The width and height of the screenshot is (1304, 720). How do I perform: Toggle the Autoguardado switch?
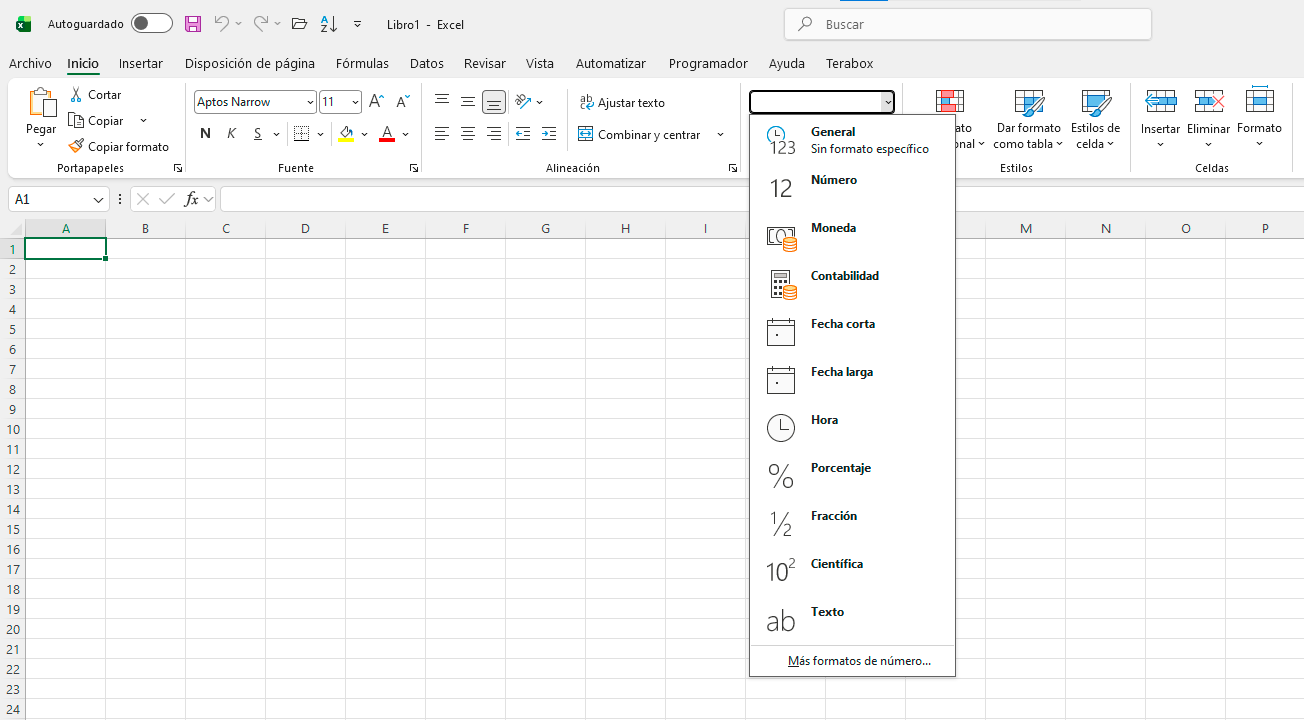[x=151, y=24]
